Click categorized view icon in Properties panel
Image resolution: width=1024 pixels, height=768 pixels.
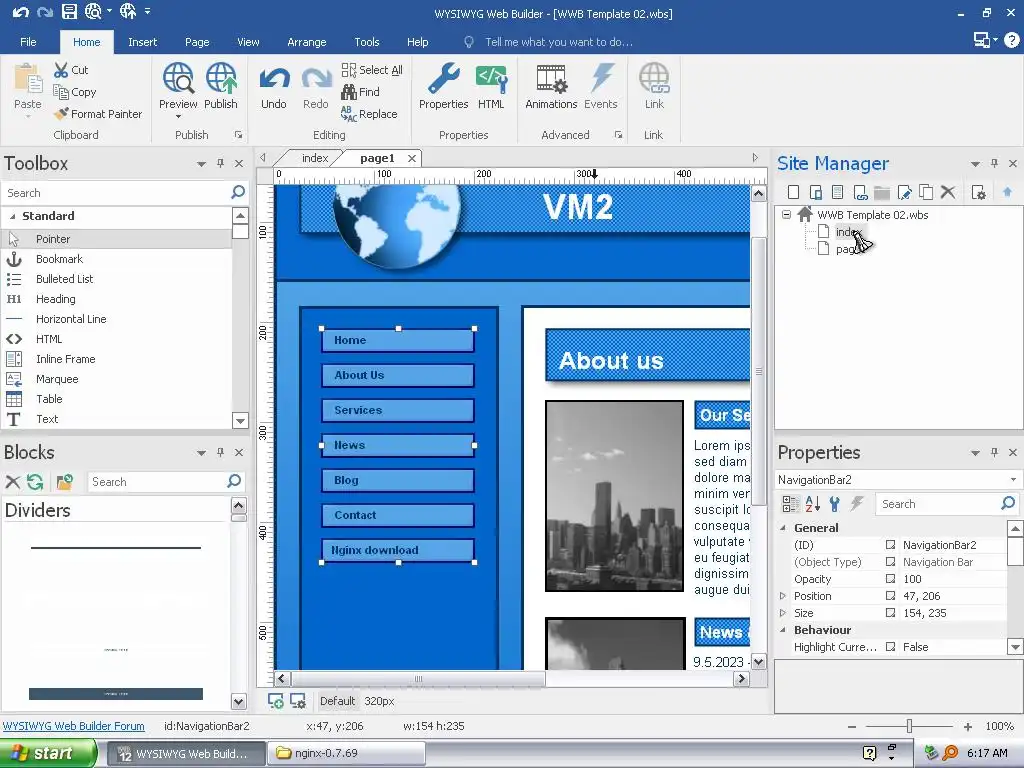(x=790, y=504)
